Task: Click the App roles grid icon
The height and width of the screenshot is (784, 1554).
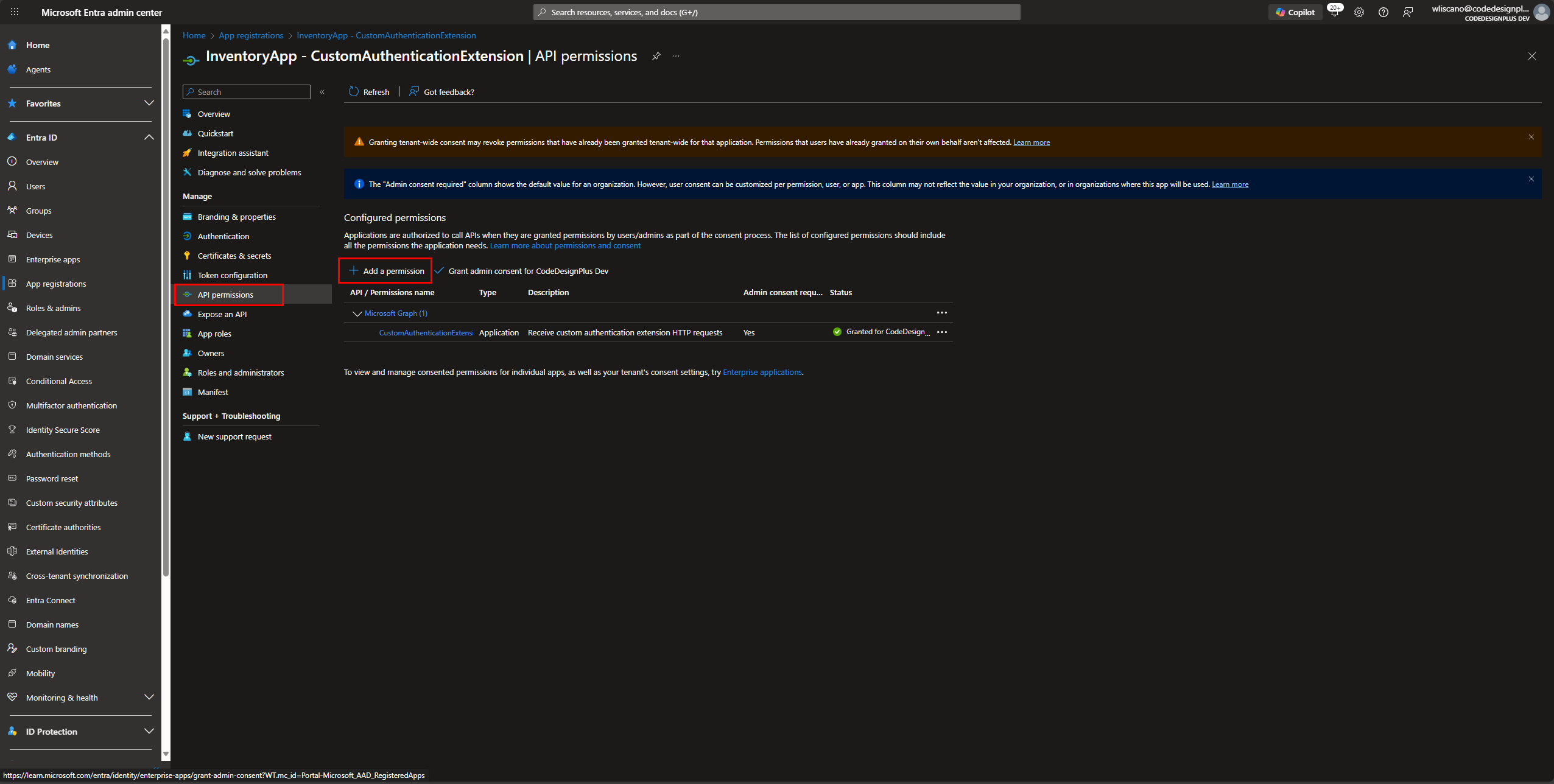Action: pyautogui.click(x=188, y=334)
